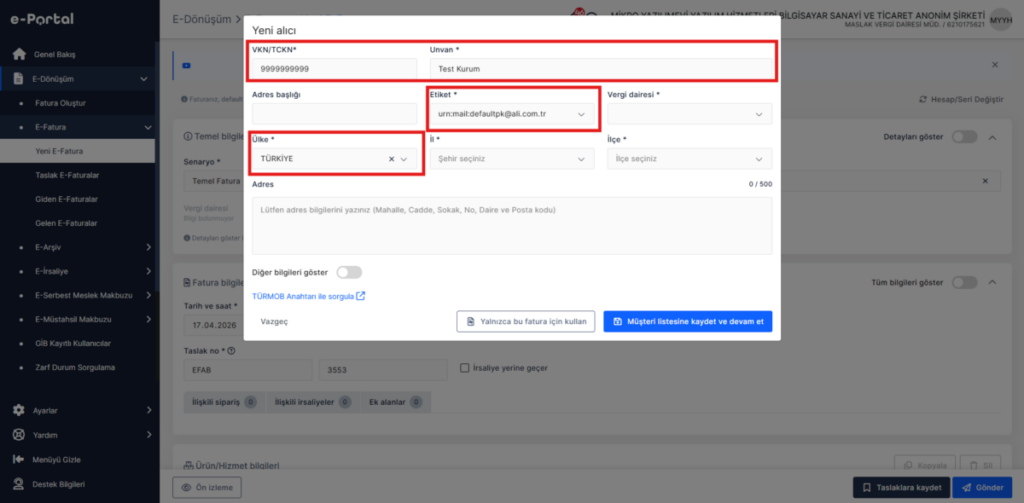Click the Gönder button
Screen dimensions: 1024x503
(x=982, y=487)
